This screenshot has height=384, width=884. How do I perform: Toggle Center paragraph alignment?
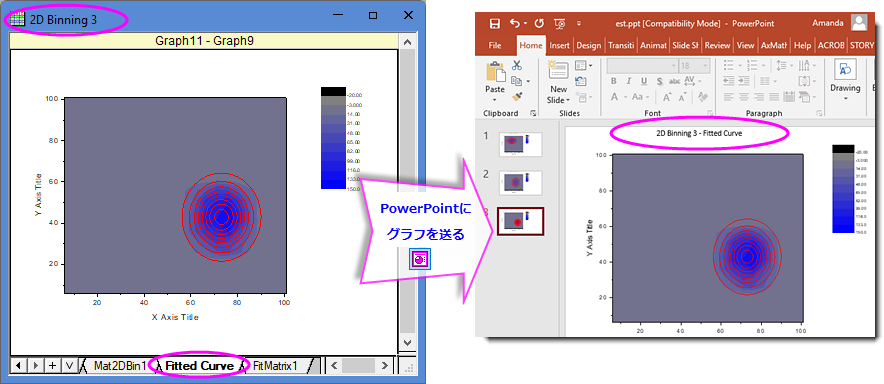tap(744, 97)
